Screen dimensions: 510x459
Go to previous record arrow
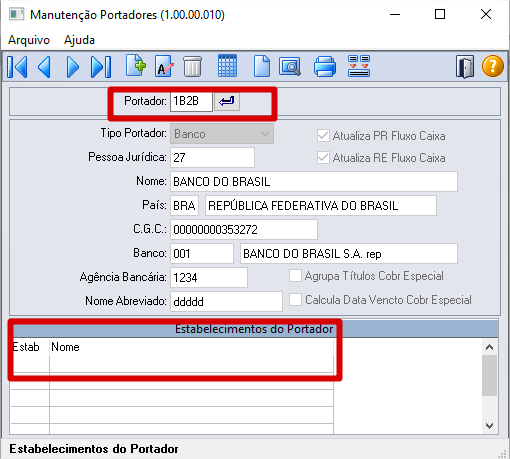click(x=44, y=67)
